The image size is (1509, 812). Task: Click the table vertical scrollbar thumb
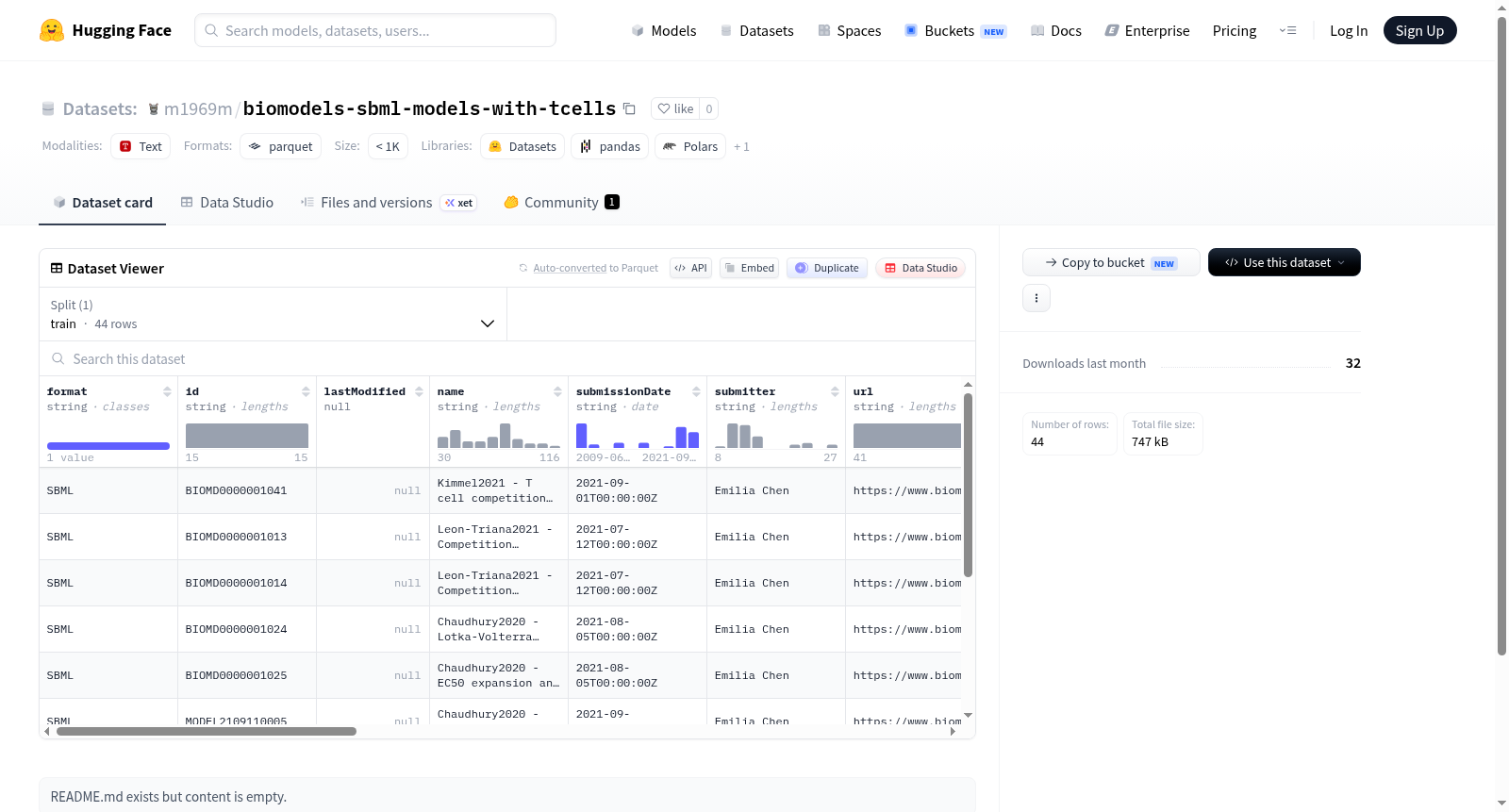pos(968,485)
